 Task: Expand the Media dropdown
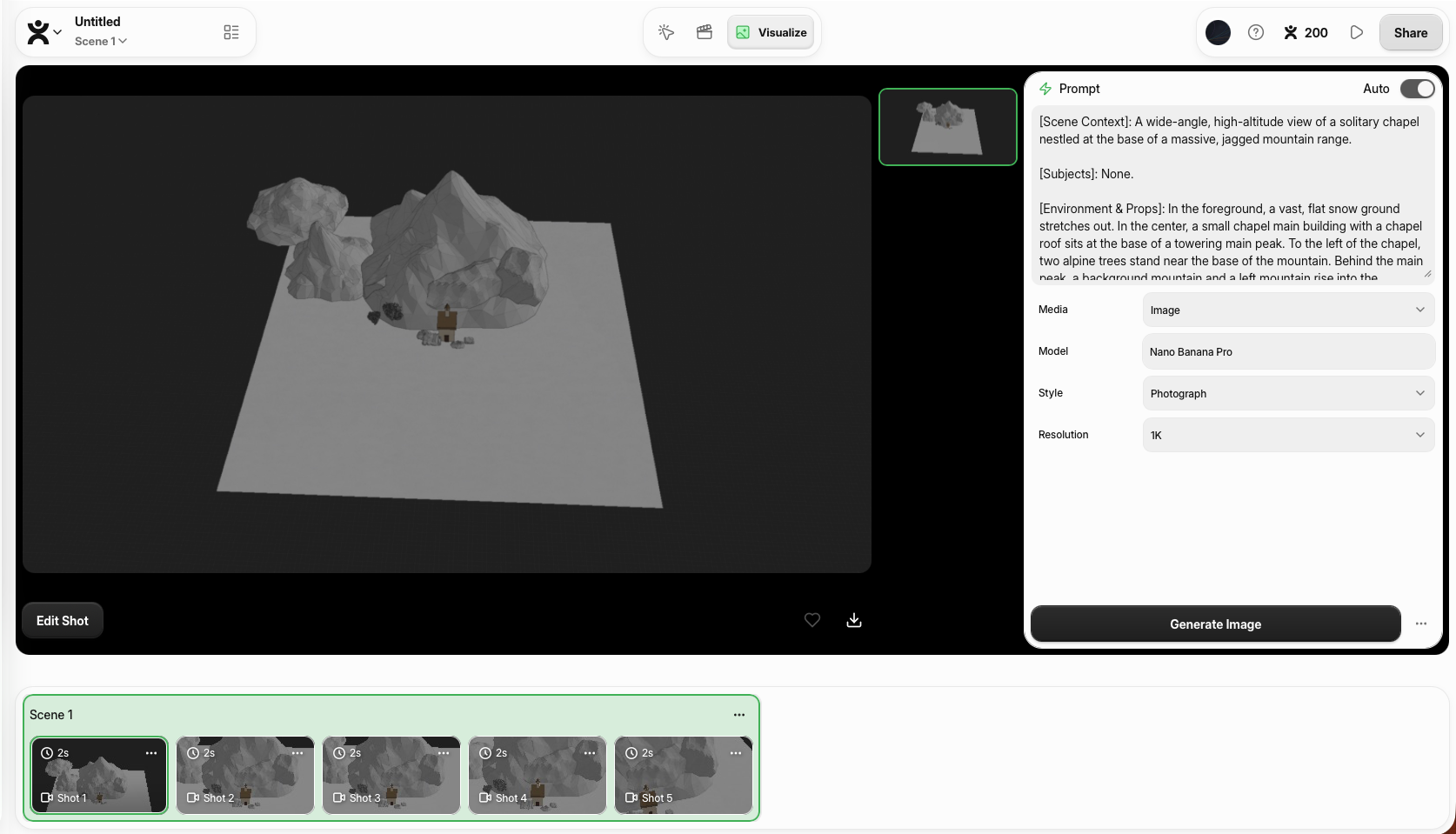point(1287,310)
